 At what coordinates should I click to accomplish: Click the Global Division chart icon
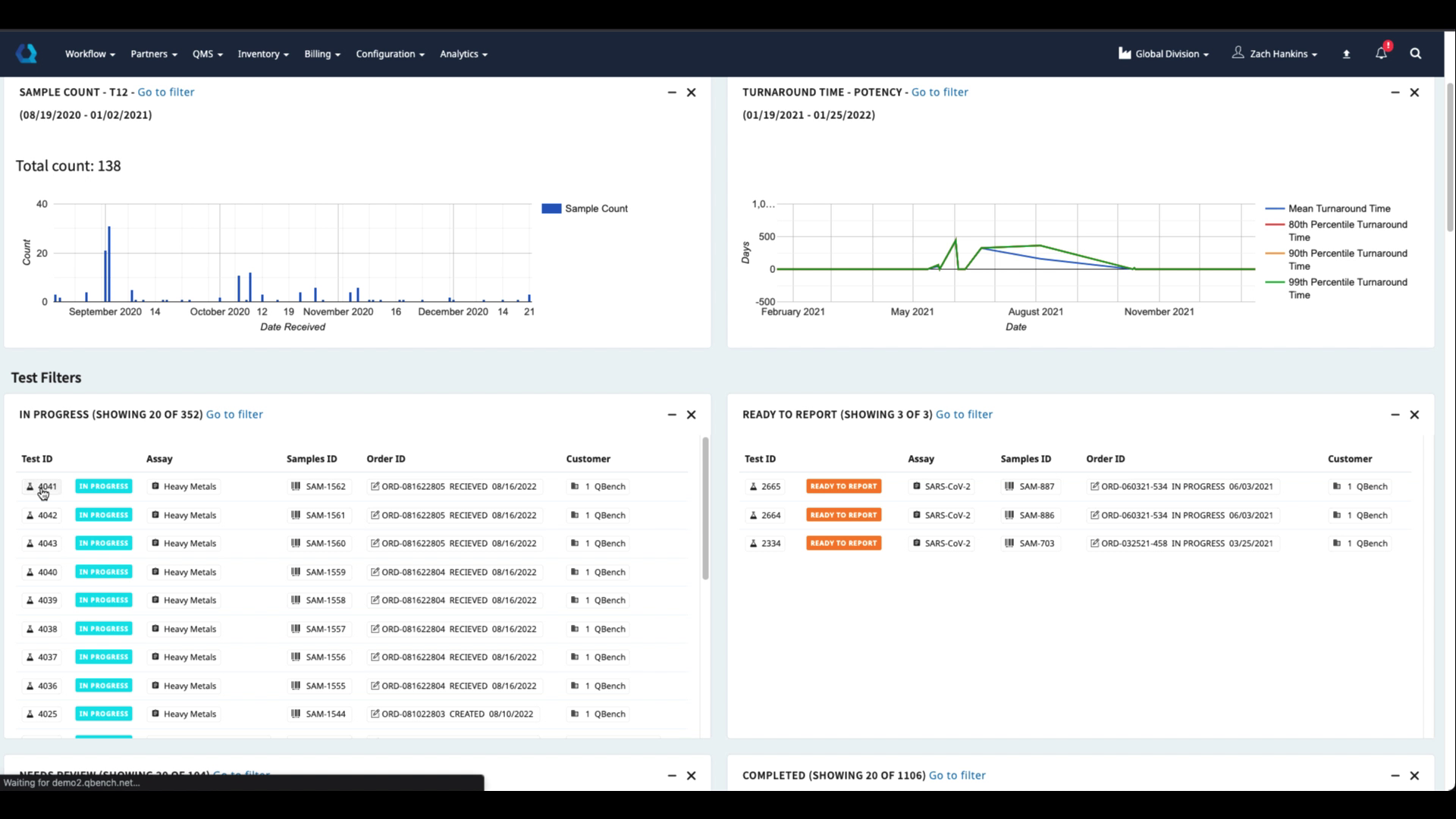pyautogui.click(x=1125, y=53)
